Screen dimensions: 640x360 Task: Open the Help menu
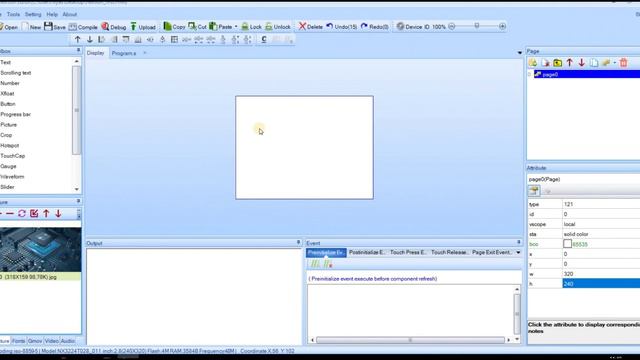click(52, 14)
